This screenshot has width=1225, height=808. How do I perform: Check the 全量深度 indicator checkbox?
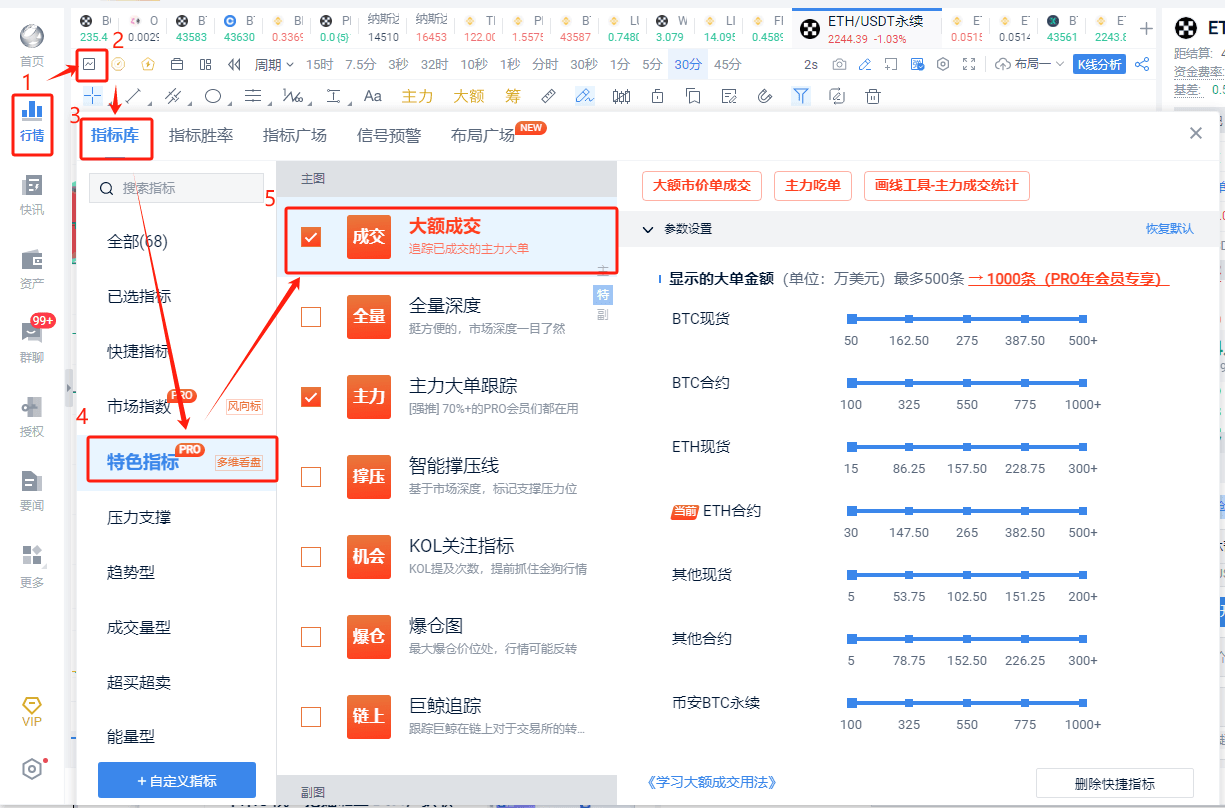coord(311,316)
